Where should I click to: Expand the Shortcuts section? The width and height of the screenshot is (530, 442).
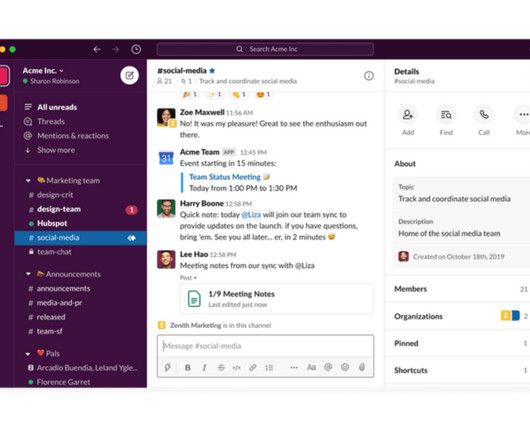457,370
